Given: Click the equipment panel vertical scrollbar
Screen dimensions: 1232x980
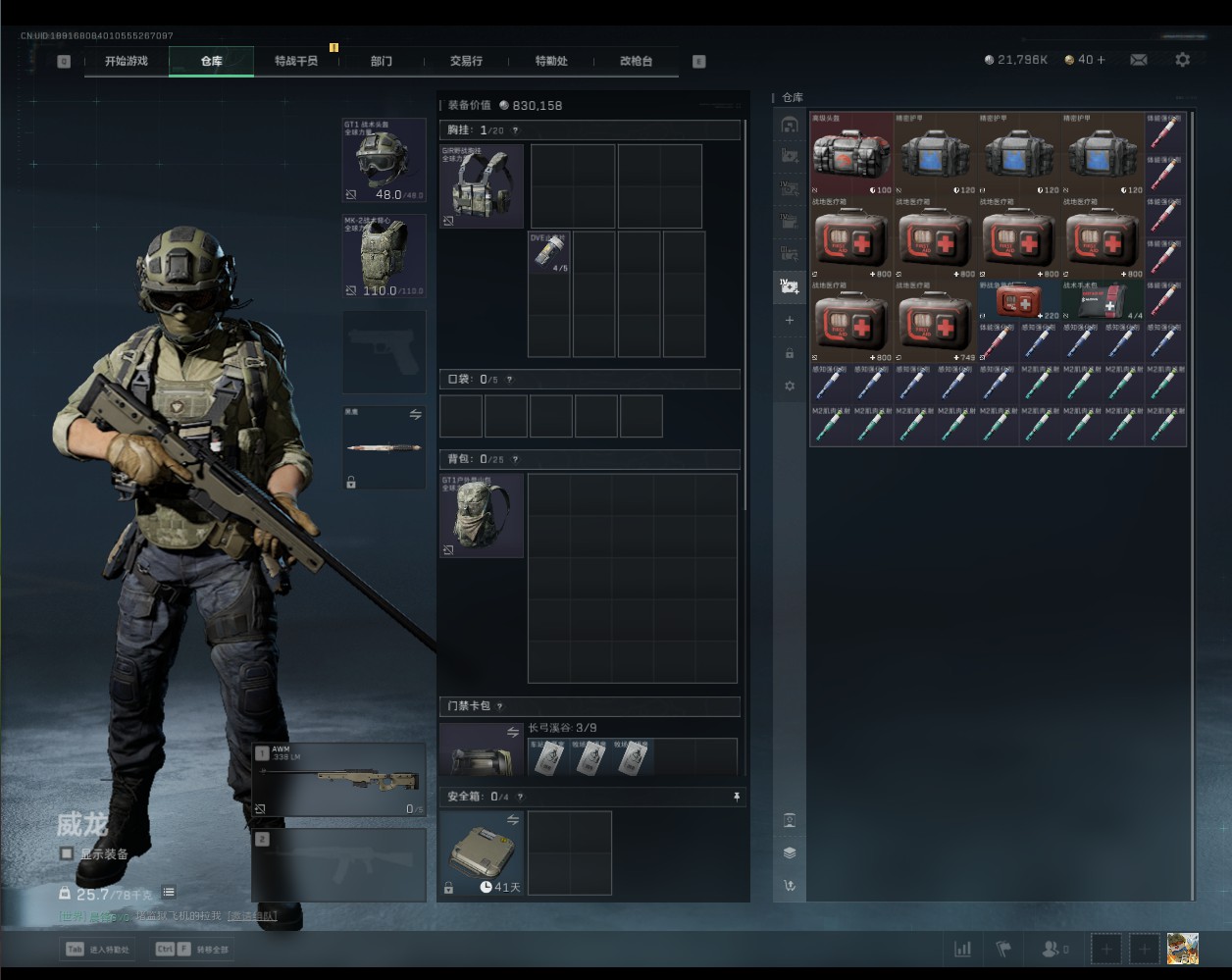Looking at the screenshot, I should pos(744,314).
